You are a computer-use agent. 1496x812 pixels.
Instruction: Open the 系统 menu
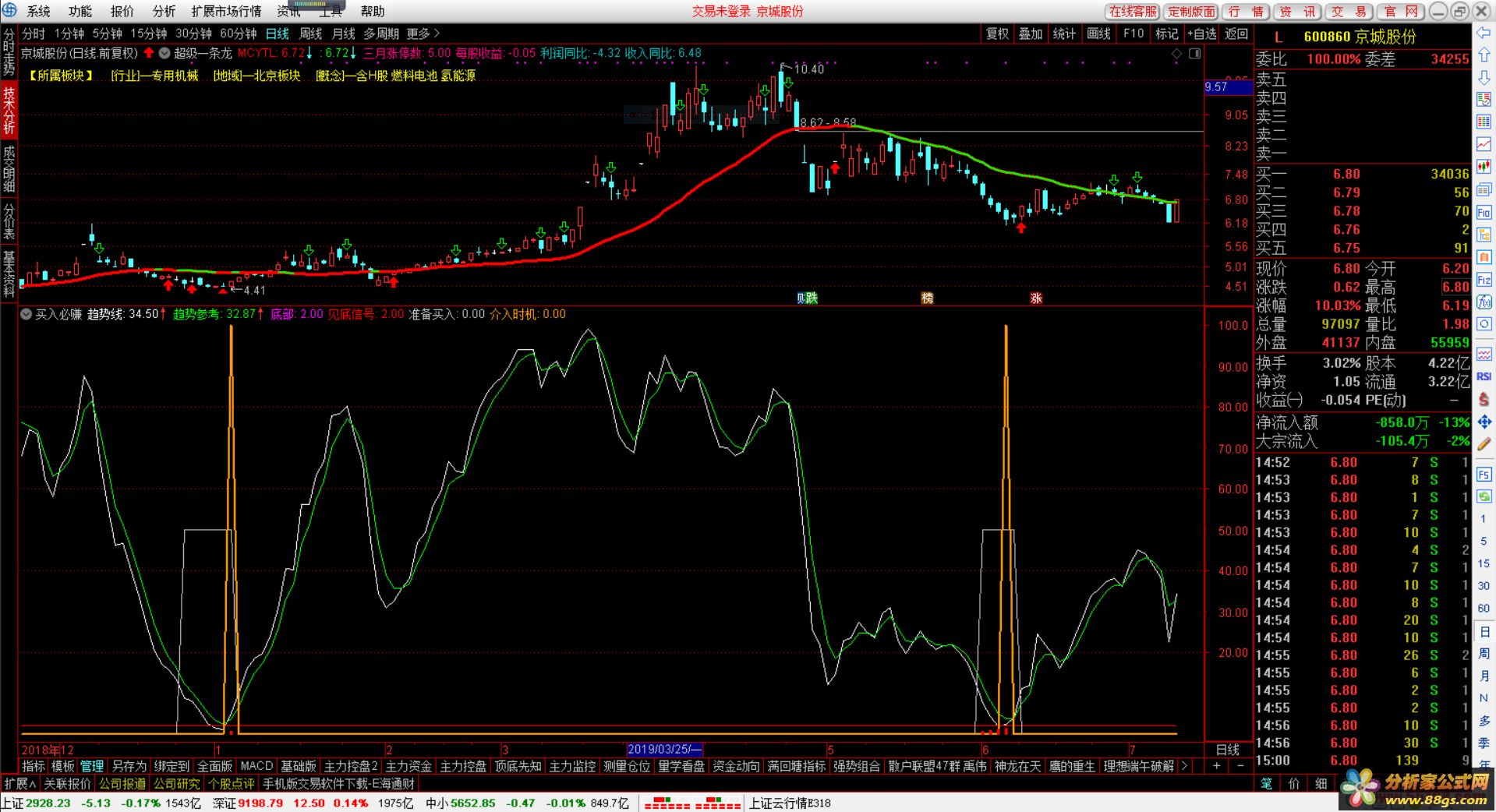tap(38, 11)
